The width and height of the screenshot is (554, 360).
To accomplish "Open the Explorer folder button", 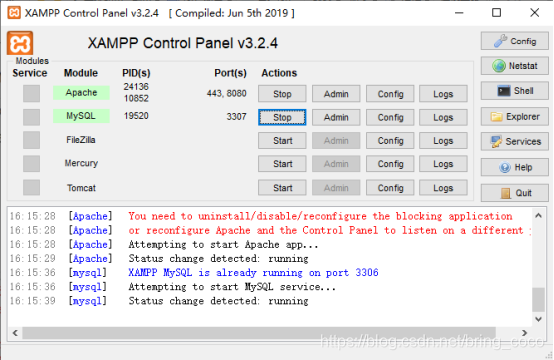I will coord(514,117).
